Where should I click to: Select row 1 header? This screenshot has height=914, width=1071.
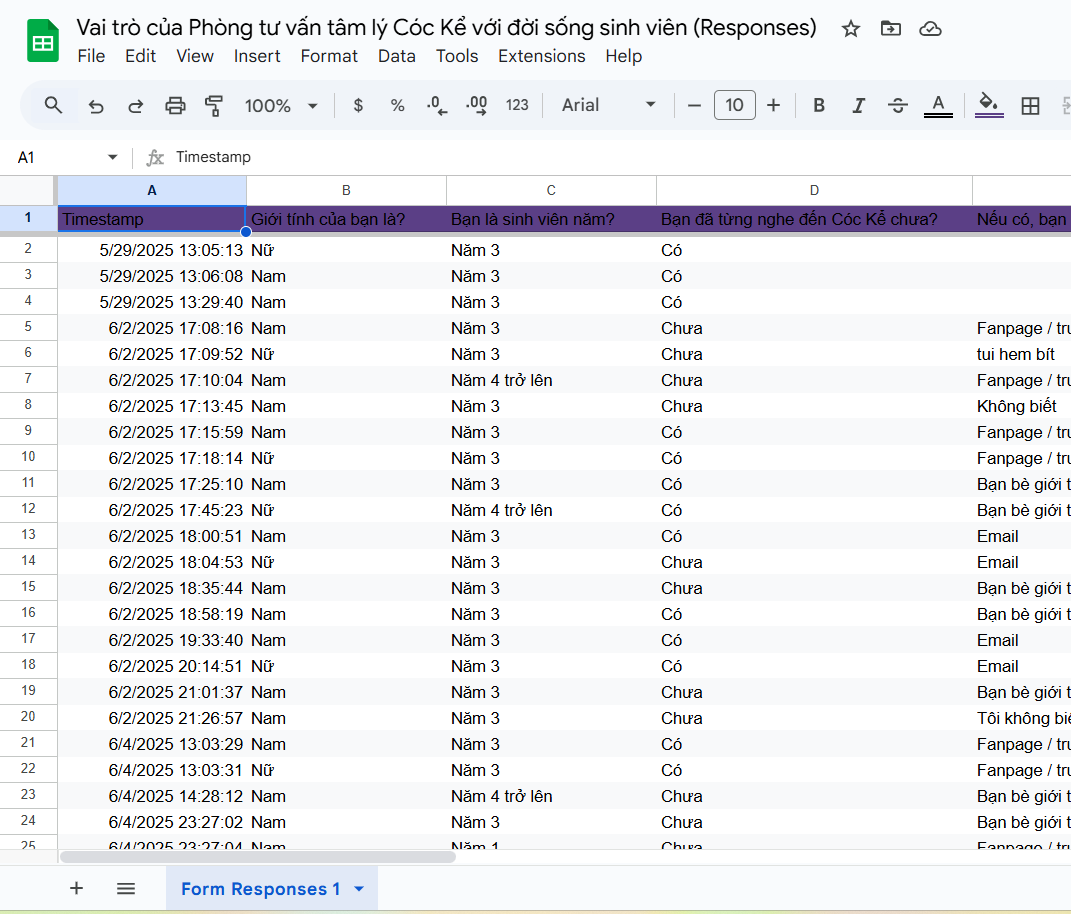pyautogui.click(x=28, y=218)
